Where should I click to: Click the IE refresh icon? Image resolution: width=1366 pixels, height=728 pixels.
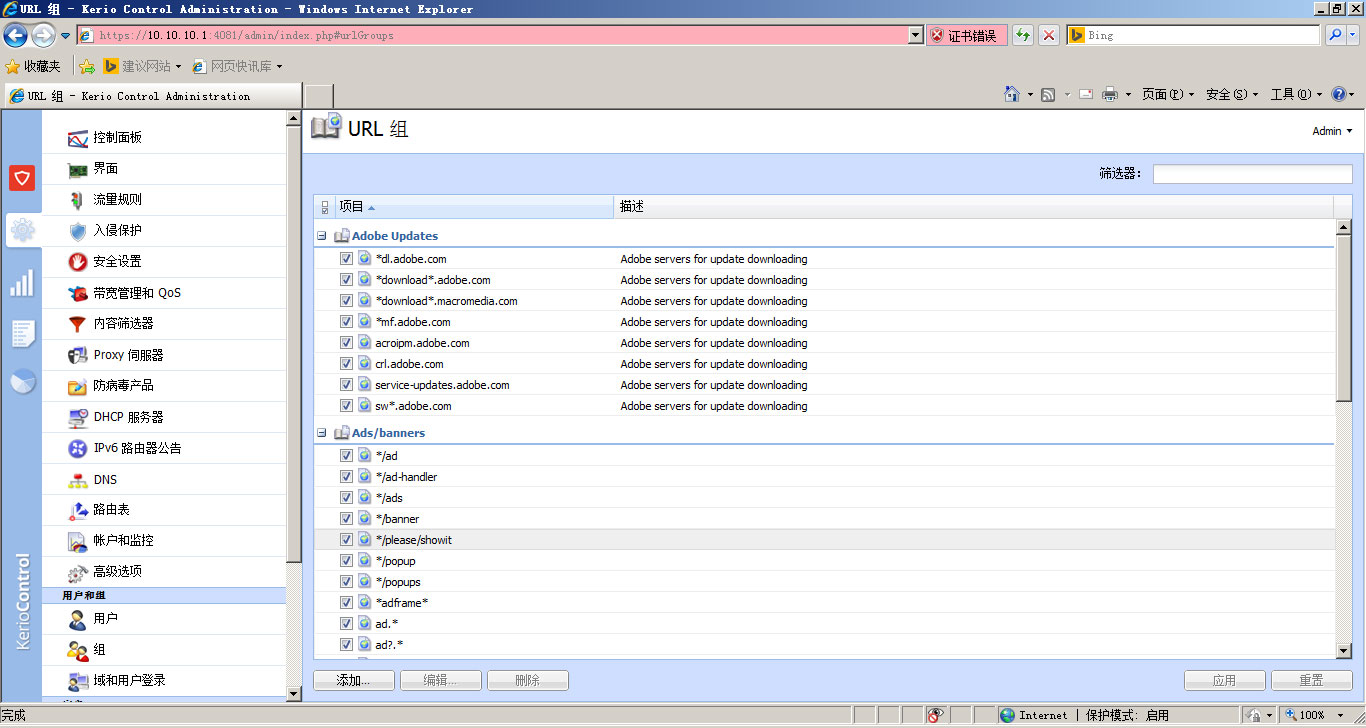point(1023,35)
